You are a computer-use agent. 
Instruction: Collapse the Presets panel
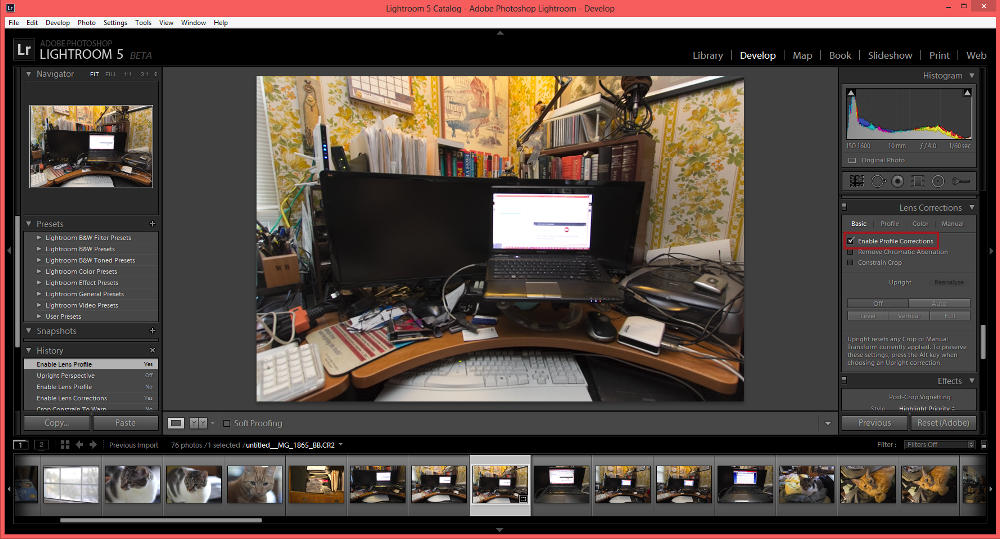(x=29, y=224)
